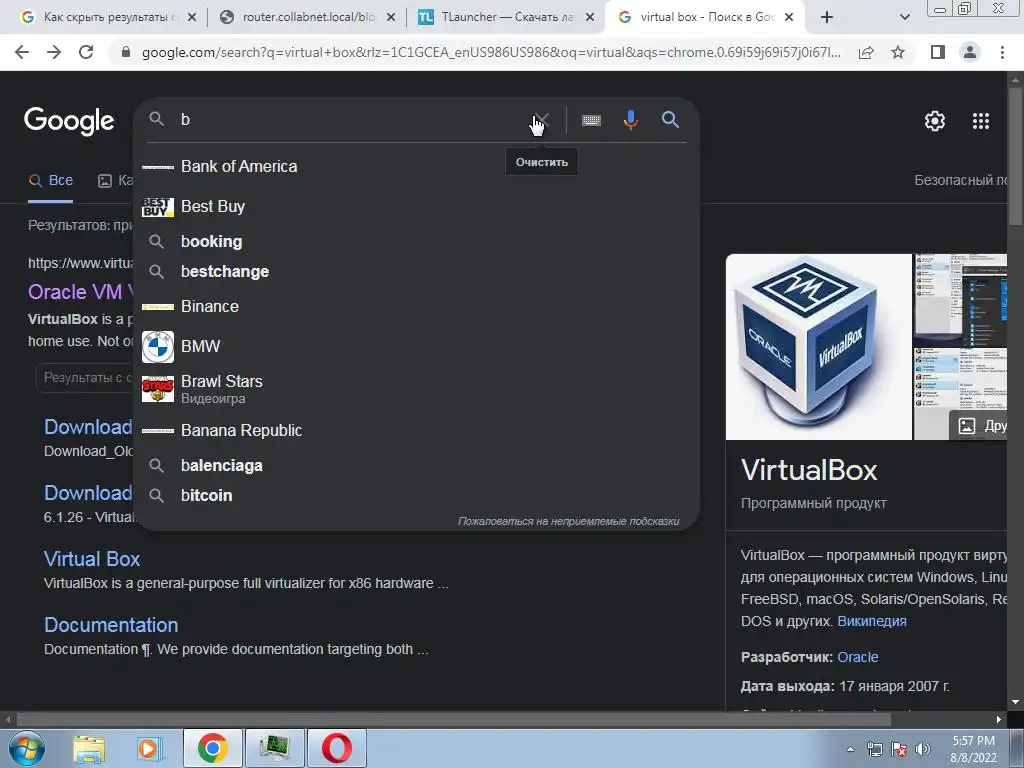Viewport: 1024px width, 768px height.
Task: Open Google settings gear icon
Action: (x=935, y=121)
